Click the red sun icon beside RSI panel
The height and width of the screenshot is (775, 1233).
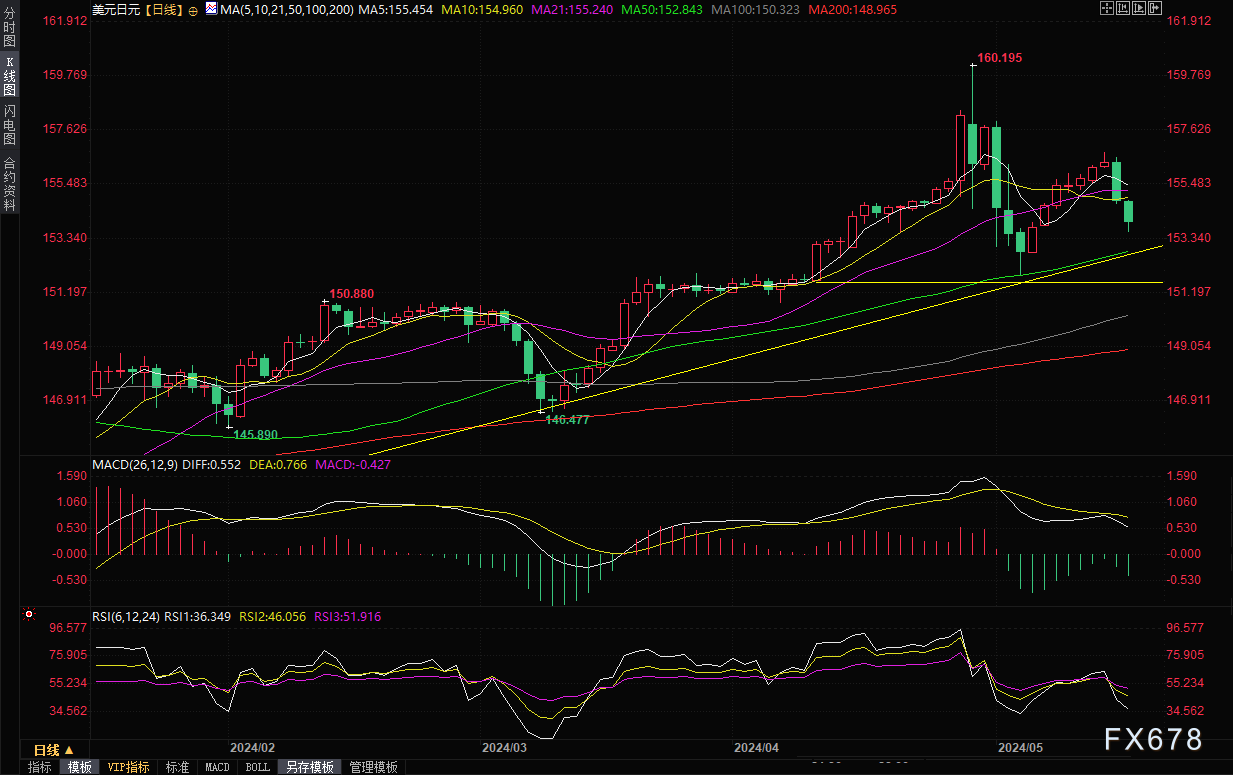[28, 613]
